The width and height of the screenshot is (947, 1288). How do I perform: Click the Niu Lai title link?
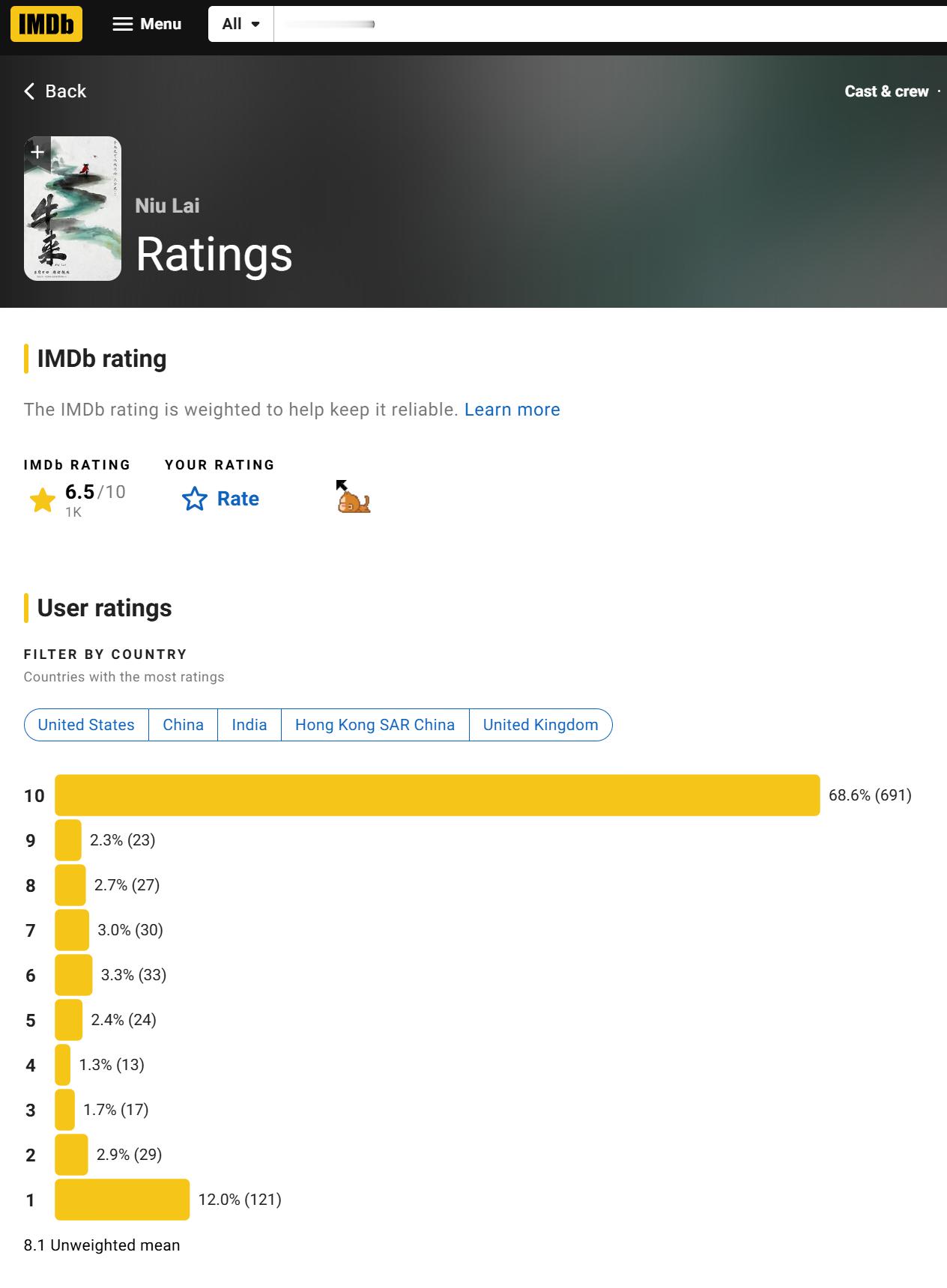pos(167,206)
